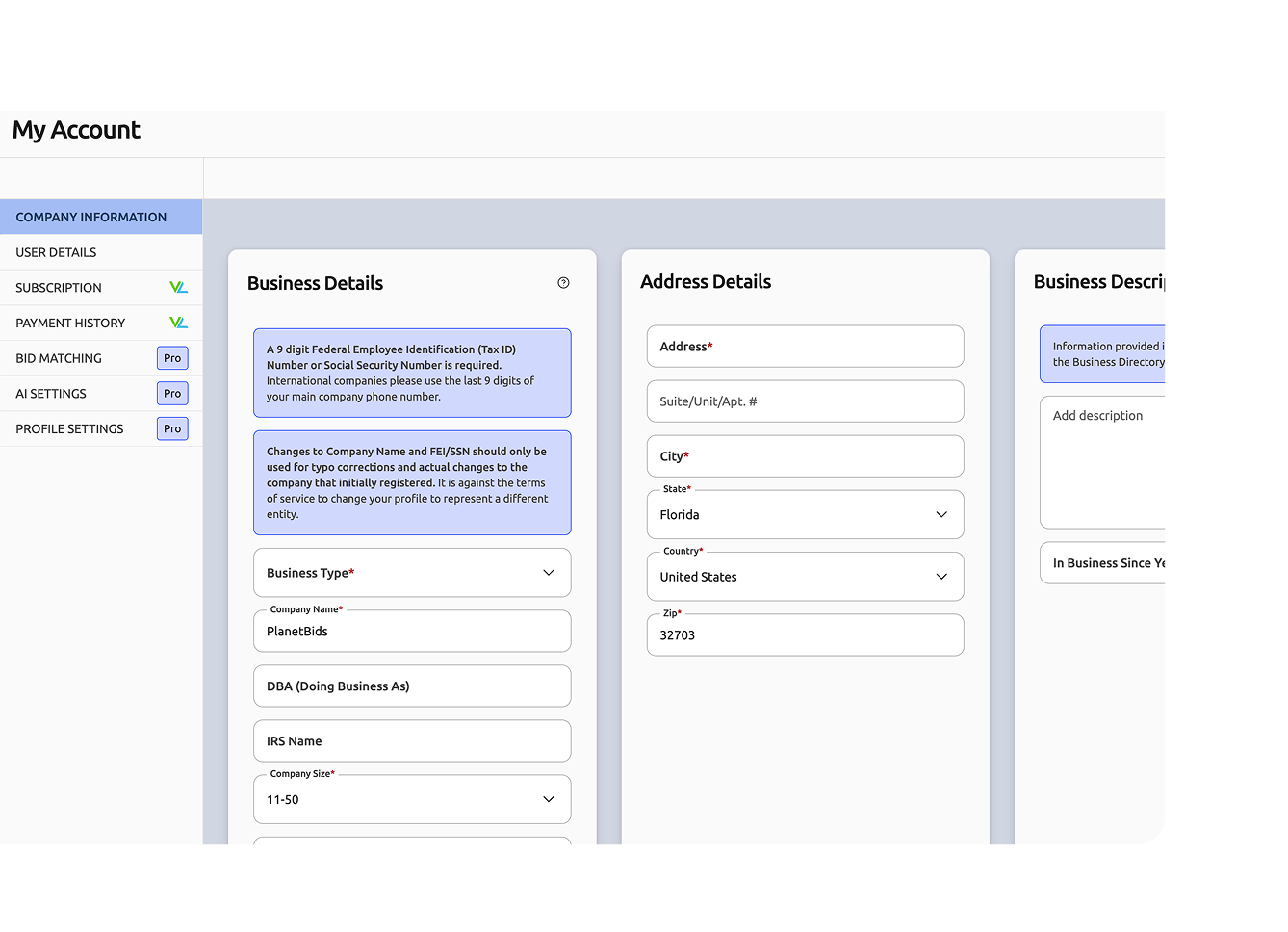Click the Payment History row logo icon
1288x932 pixels.
178,323
